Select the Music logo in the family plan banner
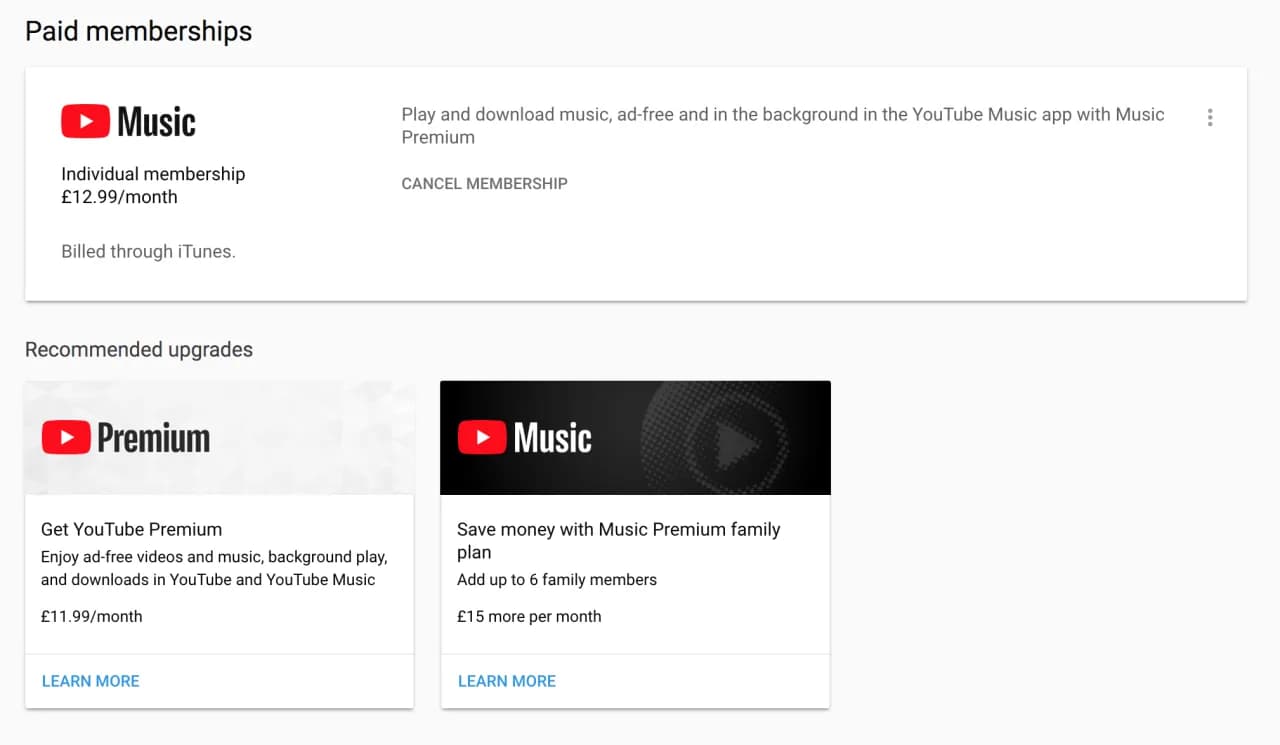The height and width of the screenshot is (745, 1280). click(525, 436)
